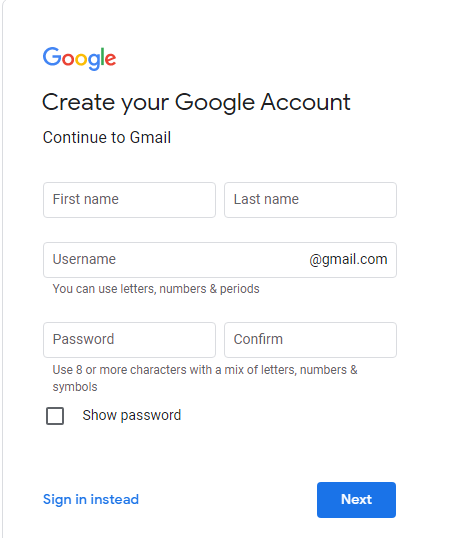452x547 pixels.
Task: Click the blue G in Google logo
Action: pyautogui.click(x=52, y=57)
